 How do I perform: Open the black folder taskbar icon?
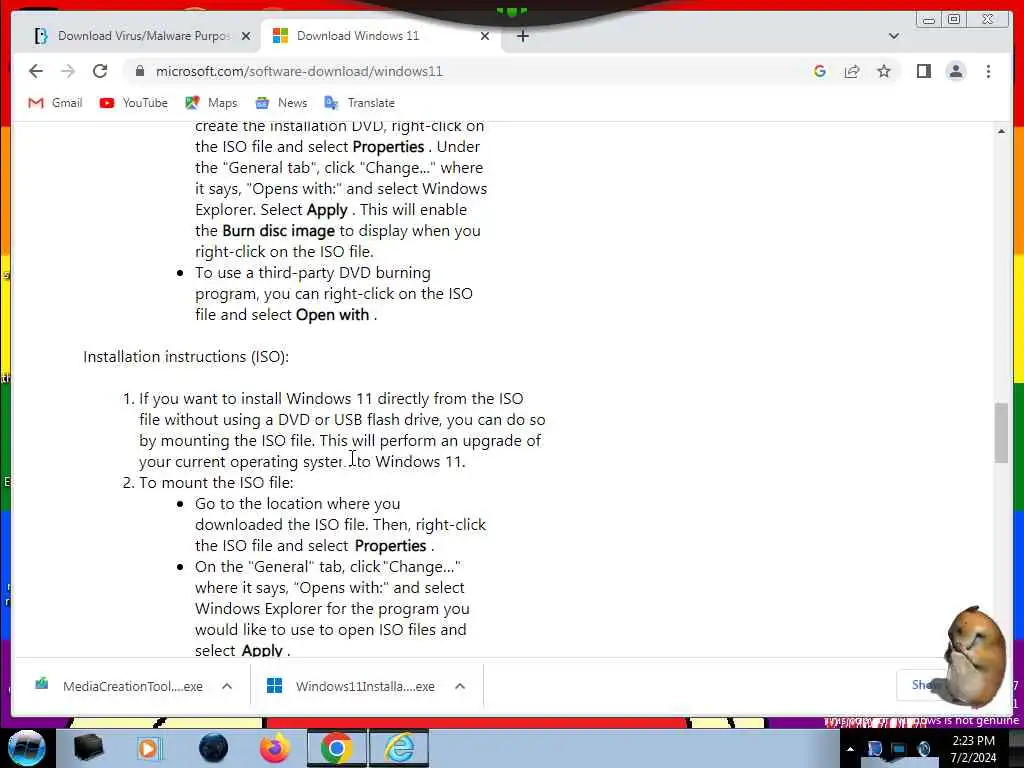88,748
